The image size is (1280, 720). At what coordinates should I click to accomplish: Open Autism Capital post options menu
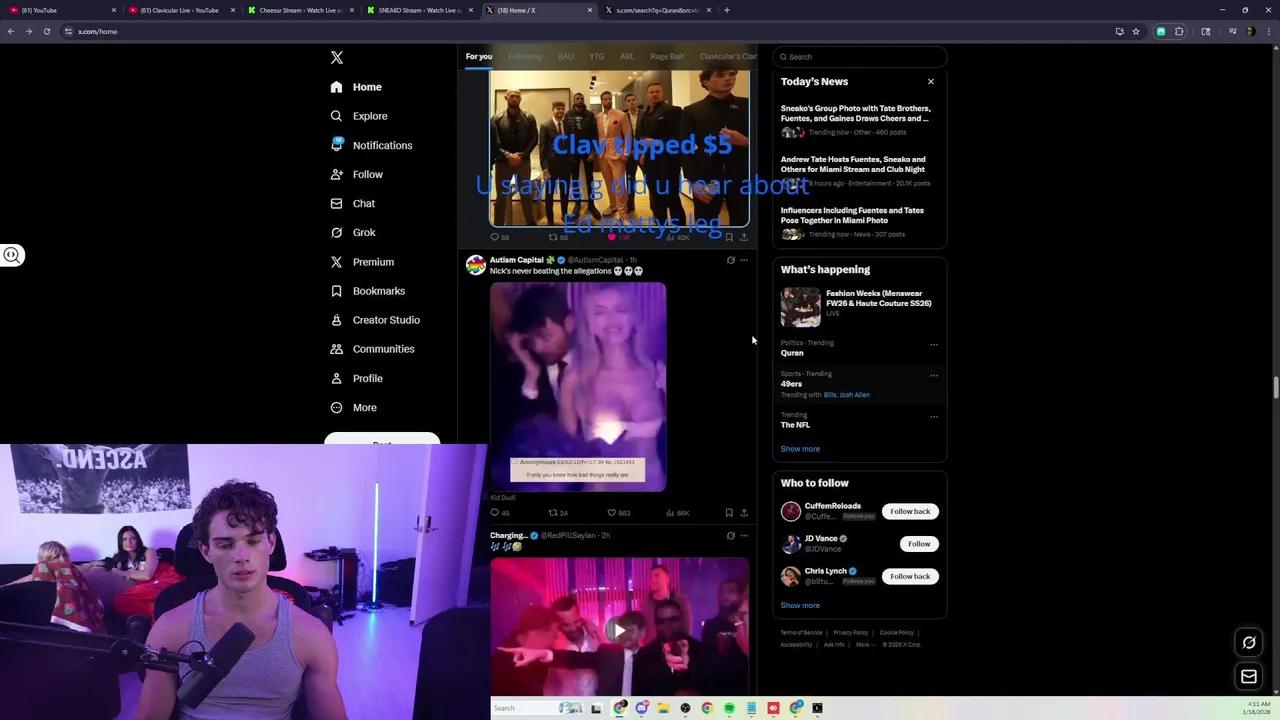(x=743, y=260)
